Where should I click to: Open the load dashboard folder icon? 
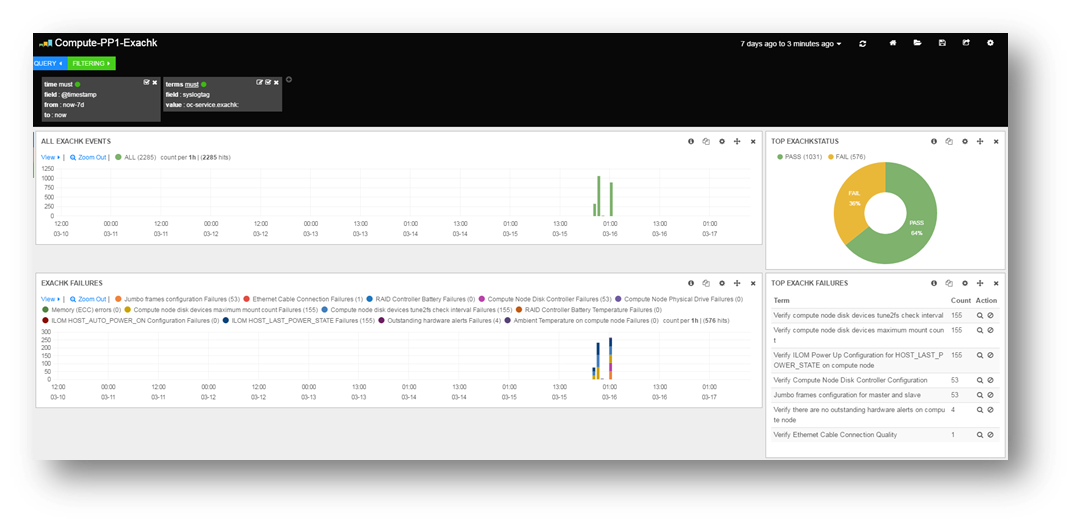917,42
